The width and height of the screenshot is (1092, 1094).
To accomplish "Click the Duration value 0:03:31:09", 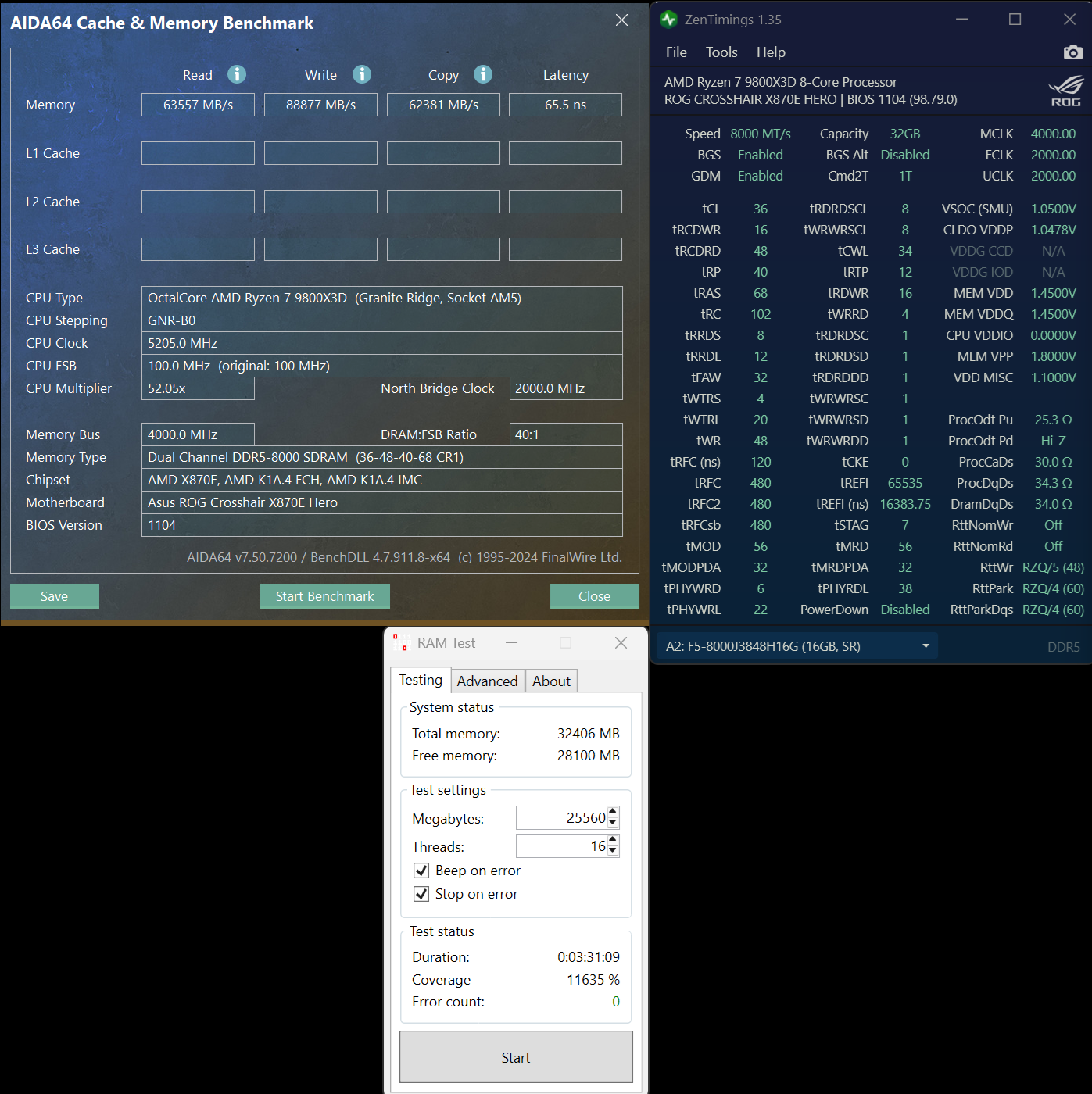I will pos(589,957).
